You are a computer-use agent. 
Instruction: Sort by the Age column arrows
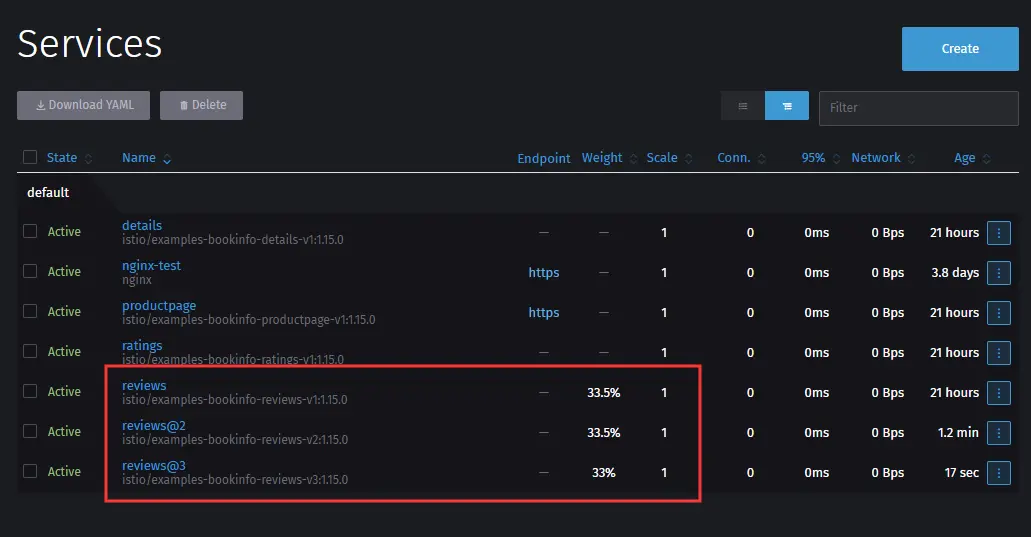(986, 158)
